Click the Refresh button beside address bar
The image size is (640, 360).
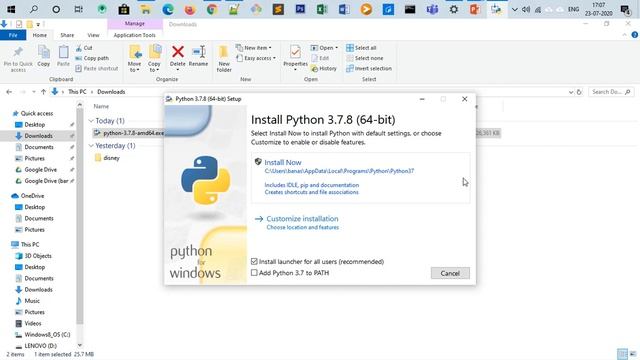[579, 92]
